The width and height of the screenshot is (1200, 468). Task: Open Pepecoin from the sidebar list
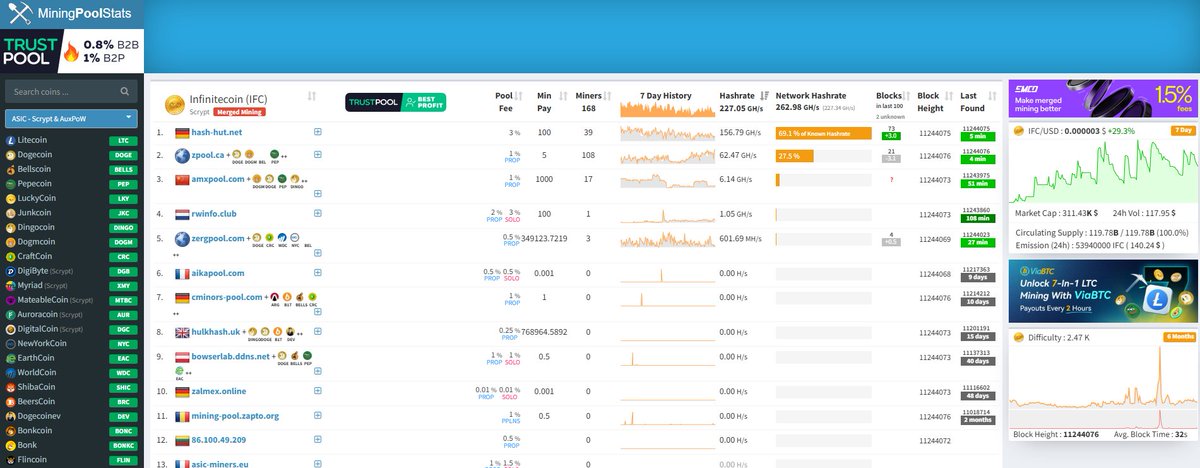35,184
